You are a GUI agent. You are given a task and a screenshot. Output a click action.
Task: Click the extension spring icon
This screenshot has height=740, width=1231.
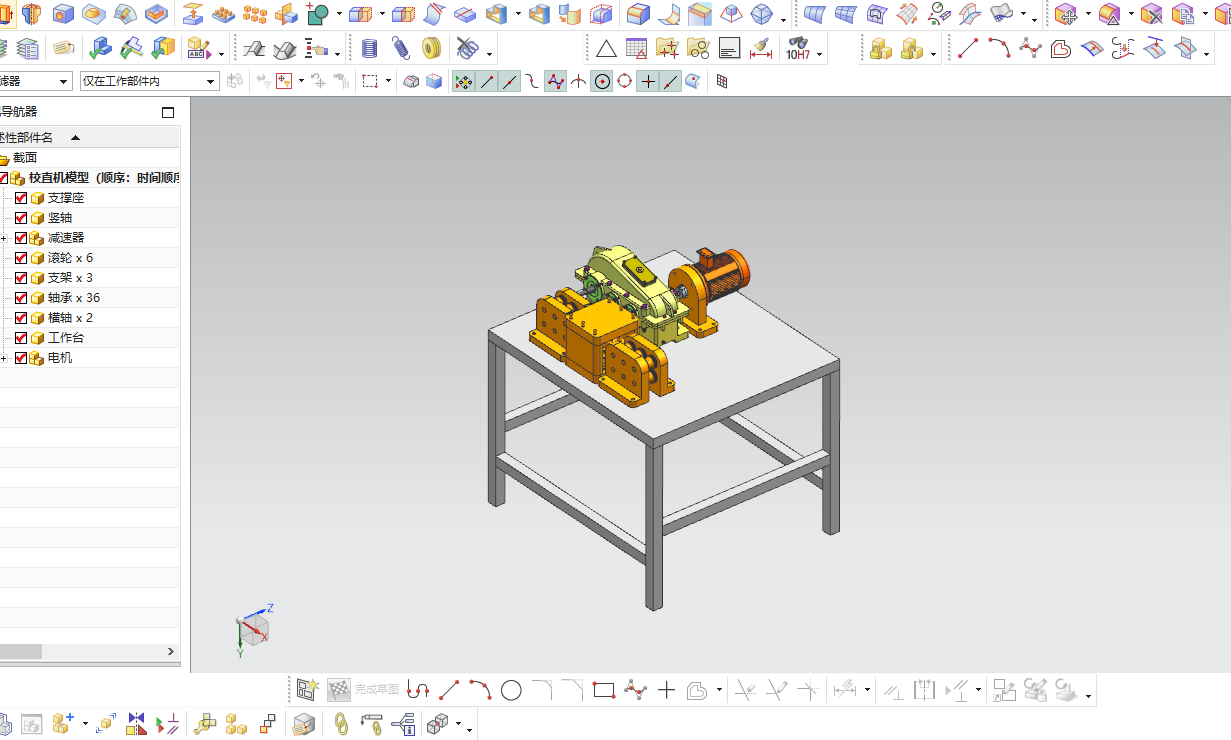click(401, 48)
